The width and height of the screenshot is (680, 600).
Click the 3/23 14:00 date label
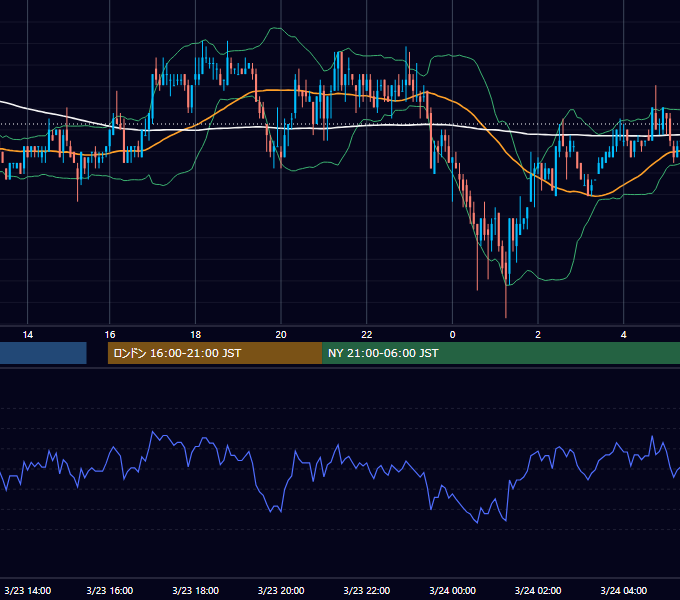click(x=28, y=590)
